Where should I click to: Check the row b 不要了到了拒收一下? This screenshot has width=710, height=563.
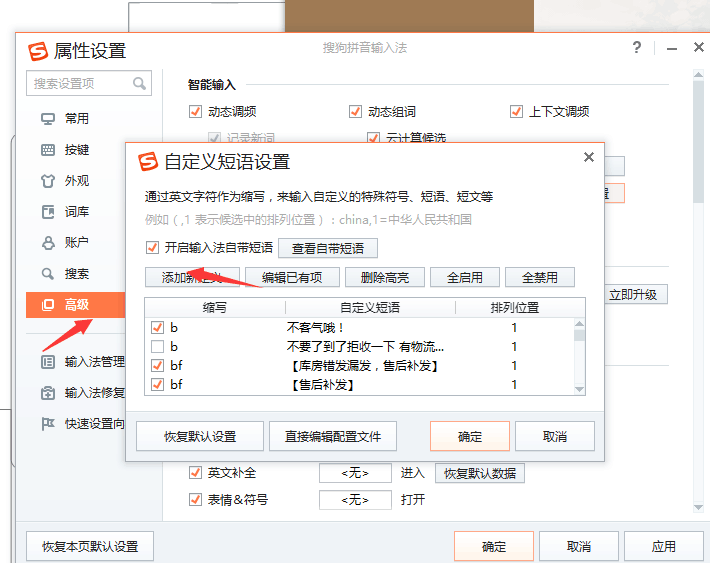click(157, 346)
